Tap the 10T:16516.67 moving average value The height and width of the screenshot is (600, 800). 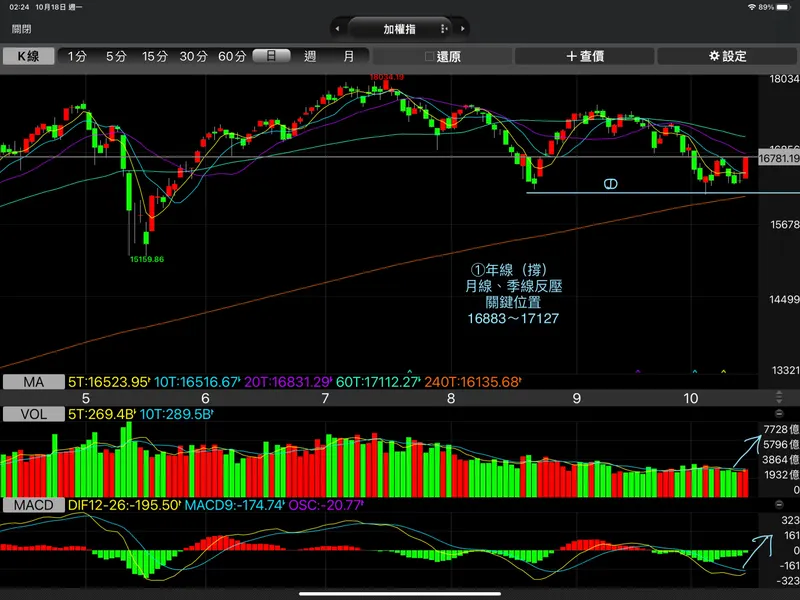point(197,382)
